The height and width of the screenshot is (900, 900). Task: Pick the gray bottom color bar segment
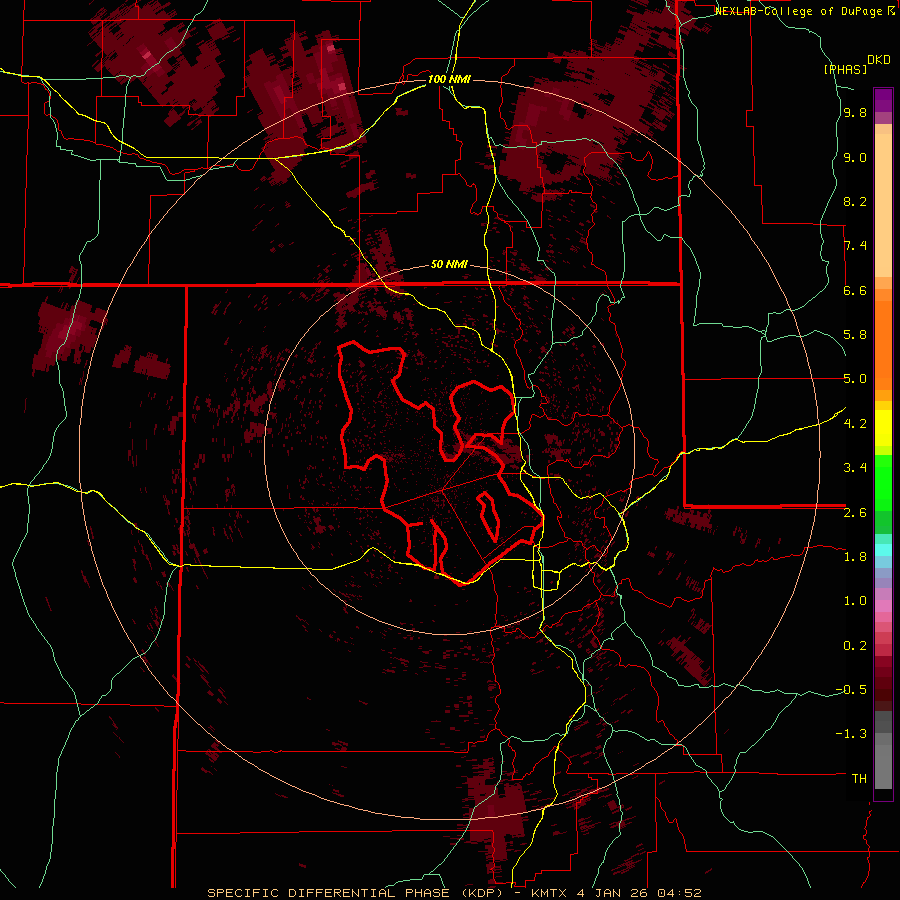click(883, 766)
